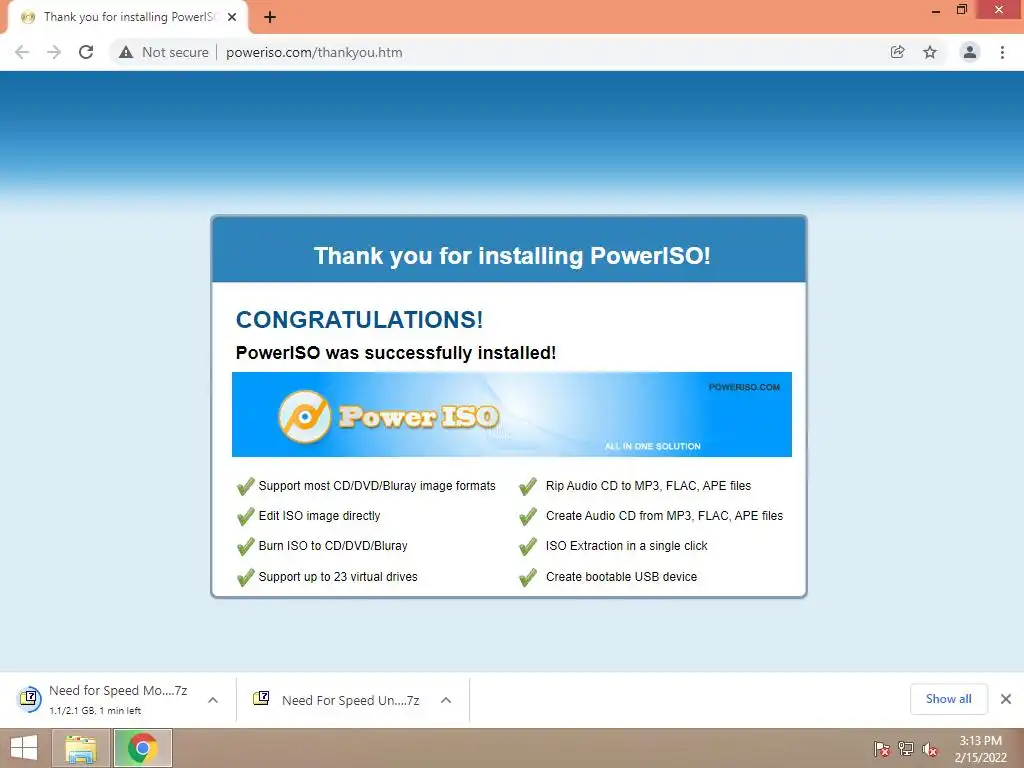
Task: Click Show all downloads button
Action: pyautogui.click(x=948, y=699)
